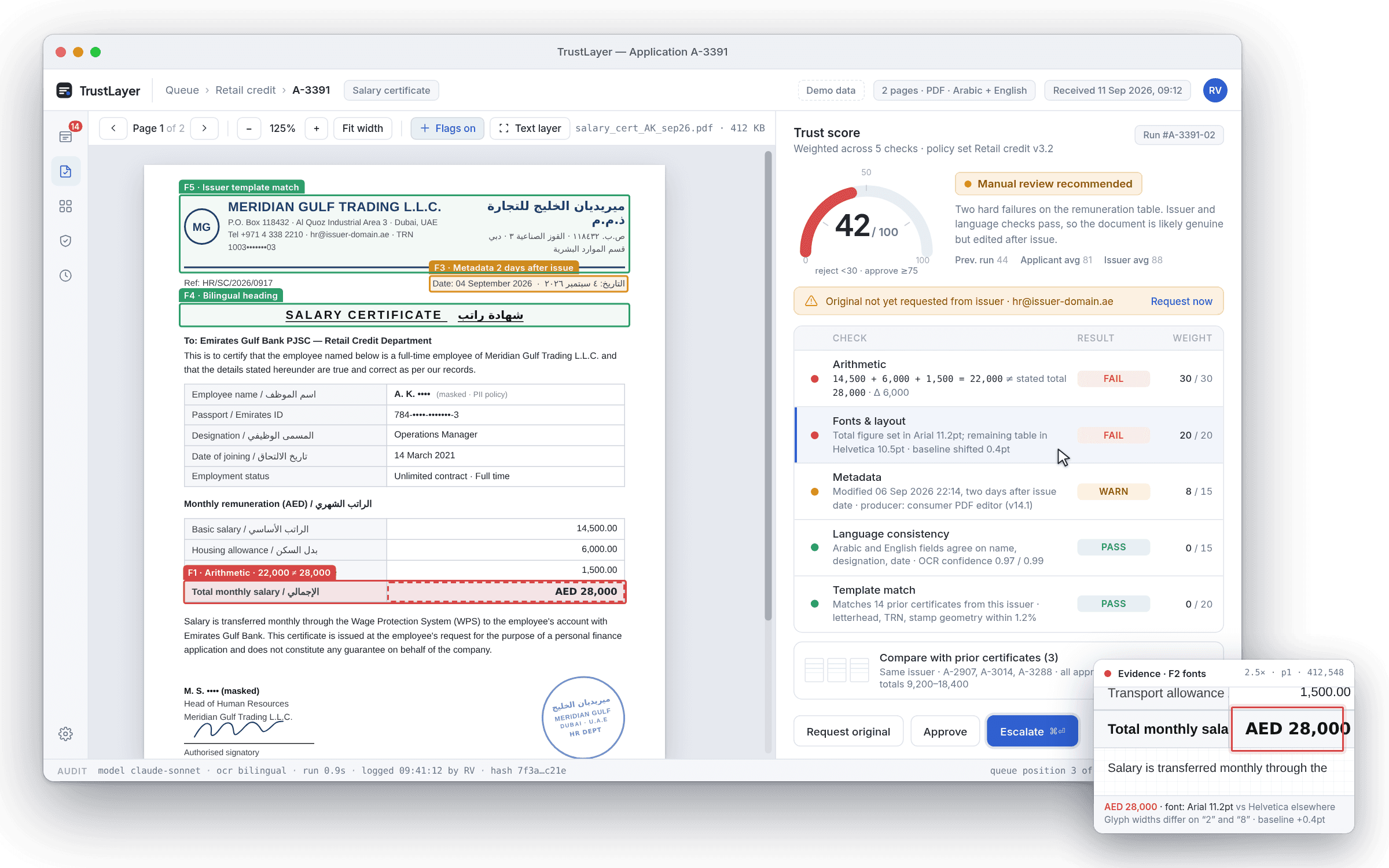Open the queue inbox icon with 14 badge
Image resolution: width=1389 pixels, height=868 pixels.
pyautogui.click(x=65, y=137)
